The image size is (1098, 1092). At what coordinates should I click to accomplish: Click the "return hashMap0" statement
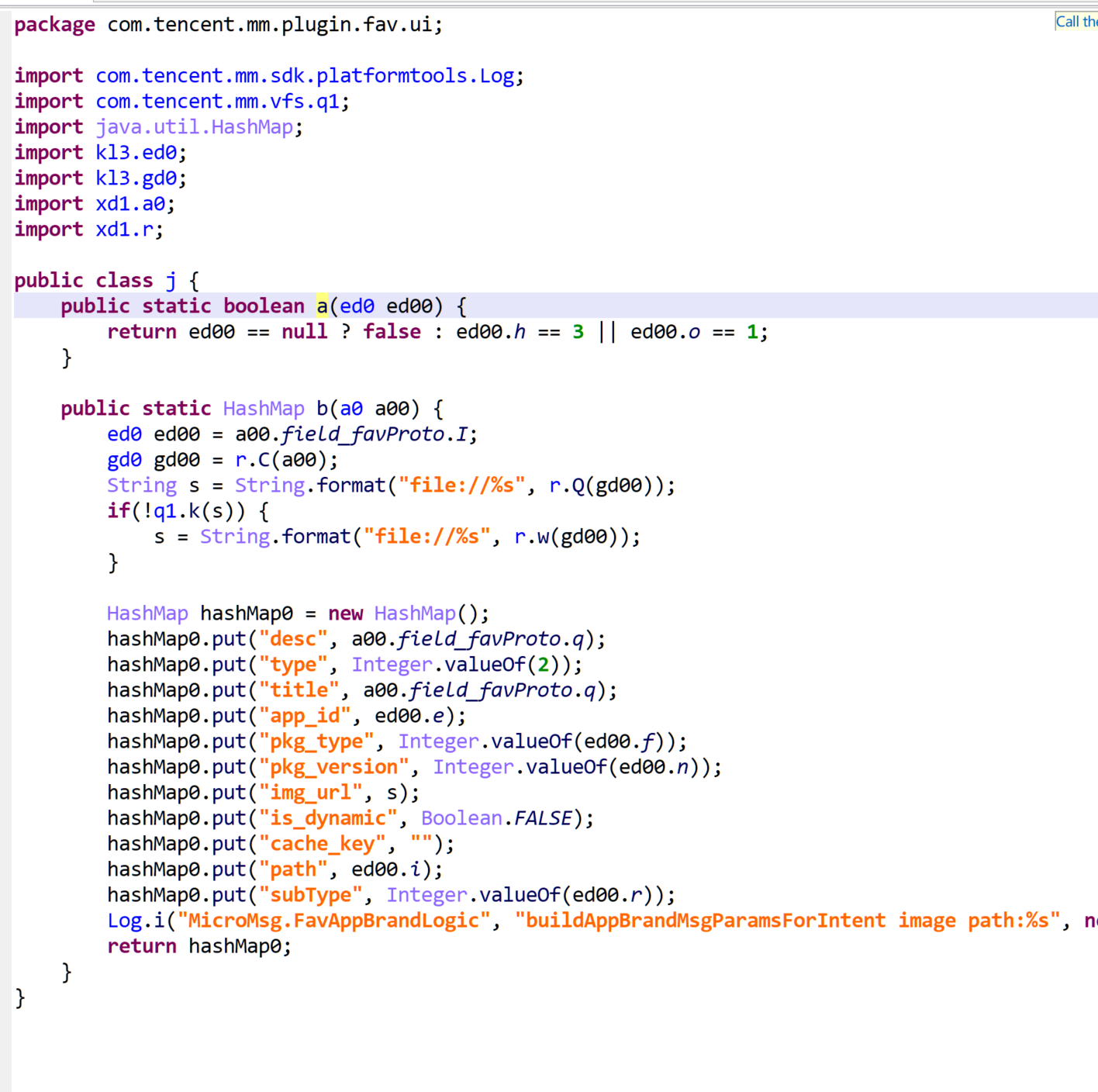199,946
